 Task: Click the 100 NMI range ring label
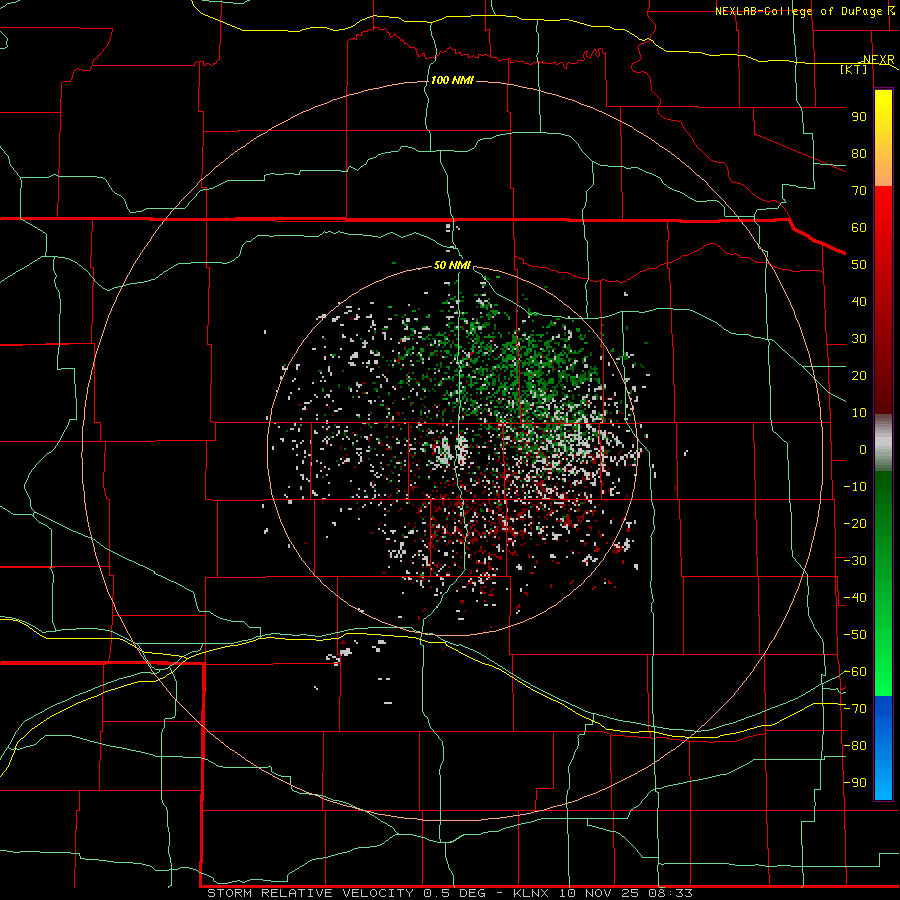pos(452,80)
